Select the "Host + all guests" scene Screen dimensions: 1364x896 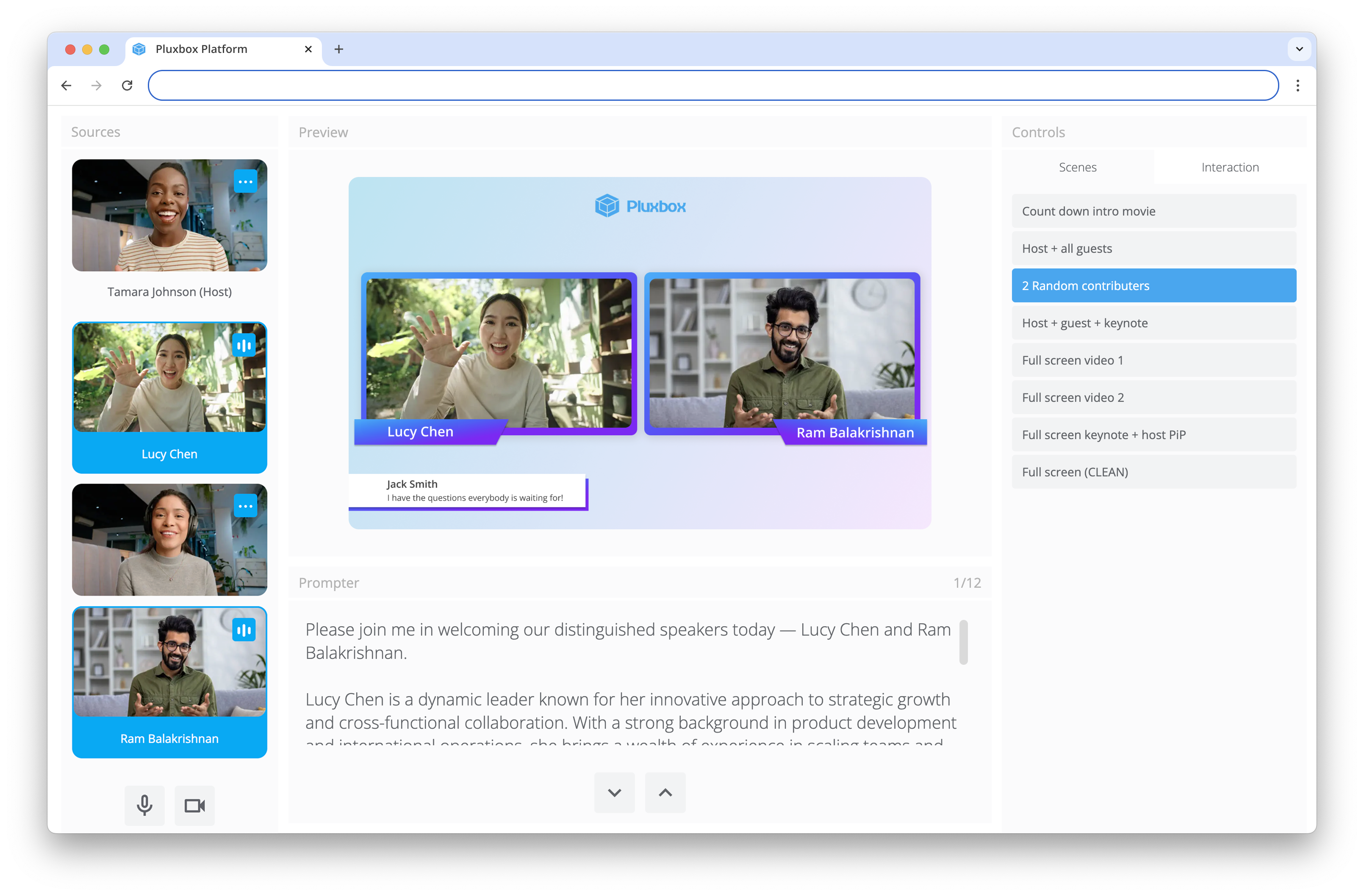1153,248
